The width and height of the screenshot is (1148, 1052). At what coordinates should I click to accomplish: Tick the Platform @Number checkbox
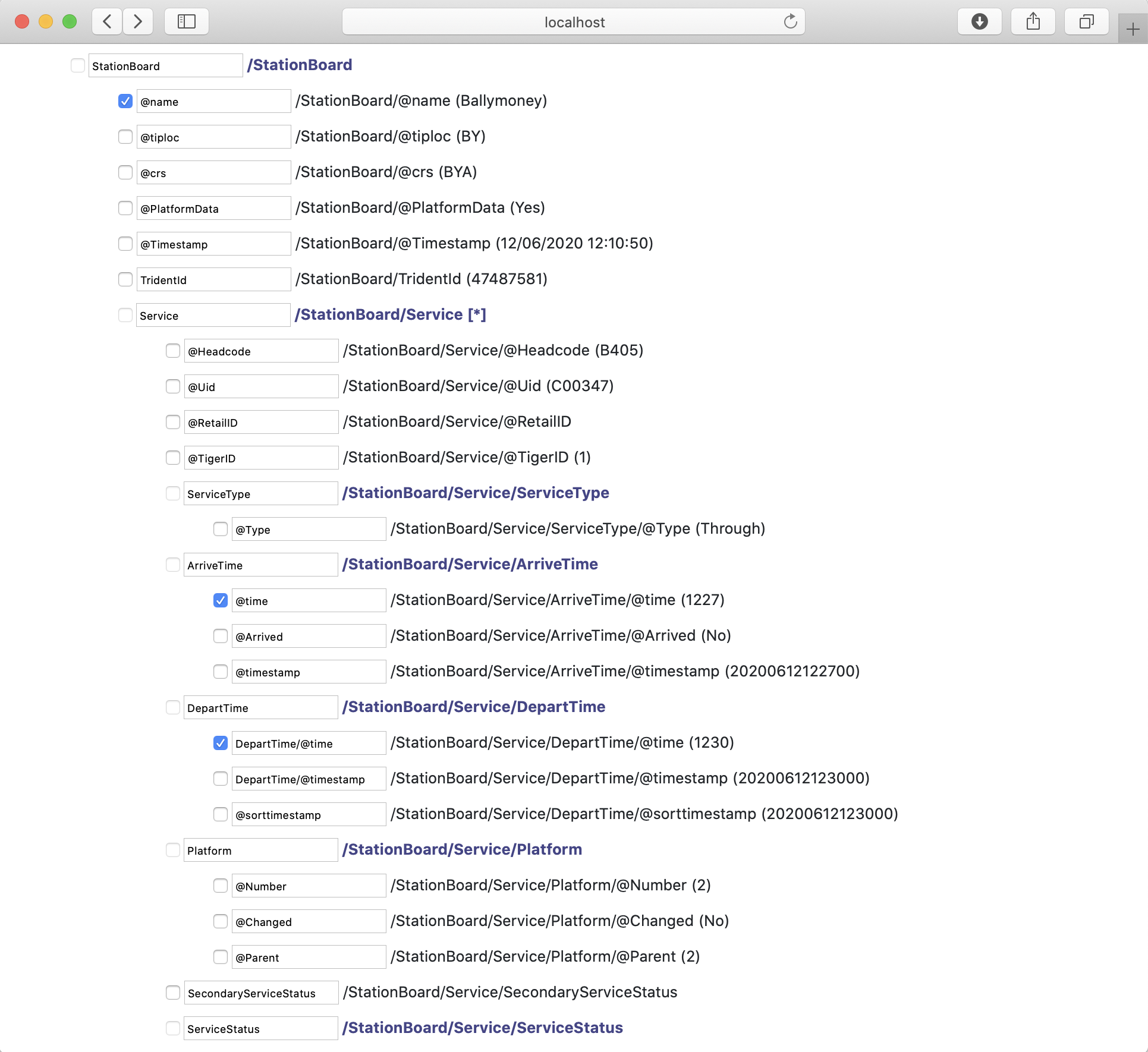point(221,886)
